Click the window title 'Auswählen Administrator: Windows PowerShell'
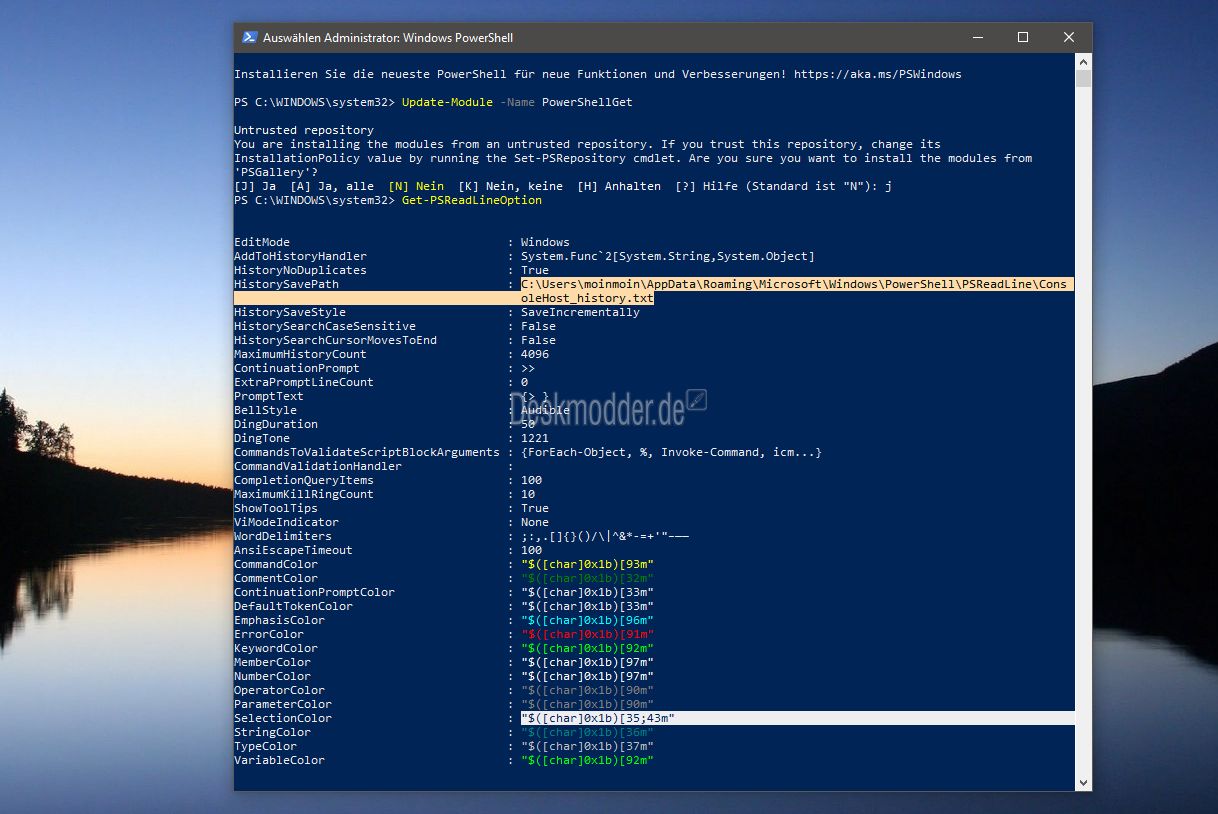 [x=387, y=38]
